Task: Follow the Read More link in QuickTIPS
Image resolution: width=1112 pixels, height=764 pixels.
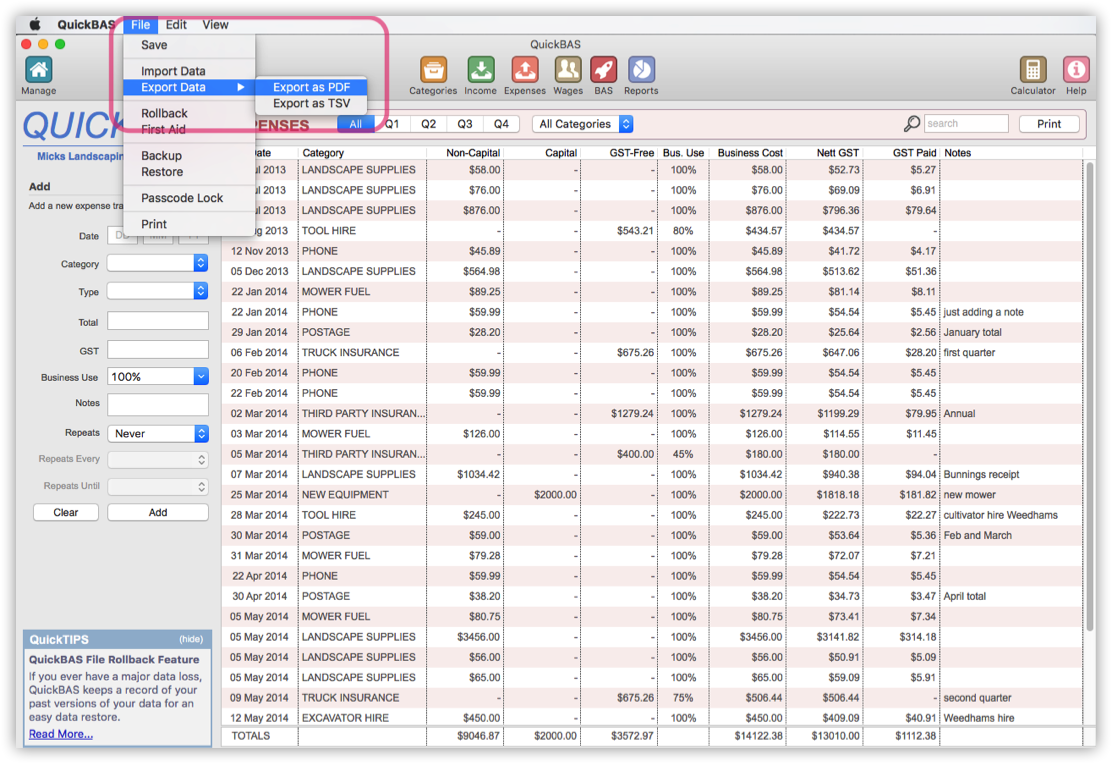Action: pyautogui.click(x=60, y=733)
